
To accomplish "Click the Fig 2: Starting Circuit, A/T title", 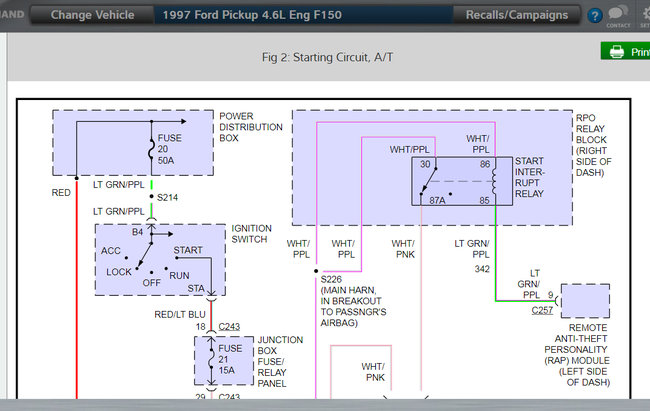I will pos(327,57).
